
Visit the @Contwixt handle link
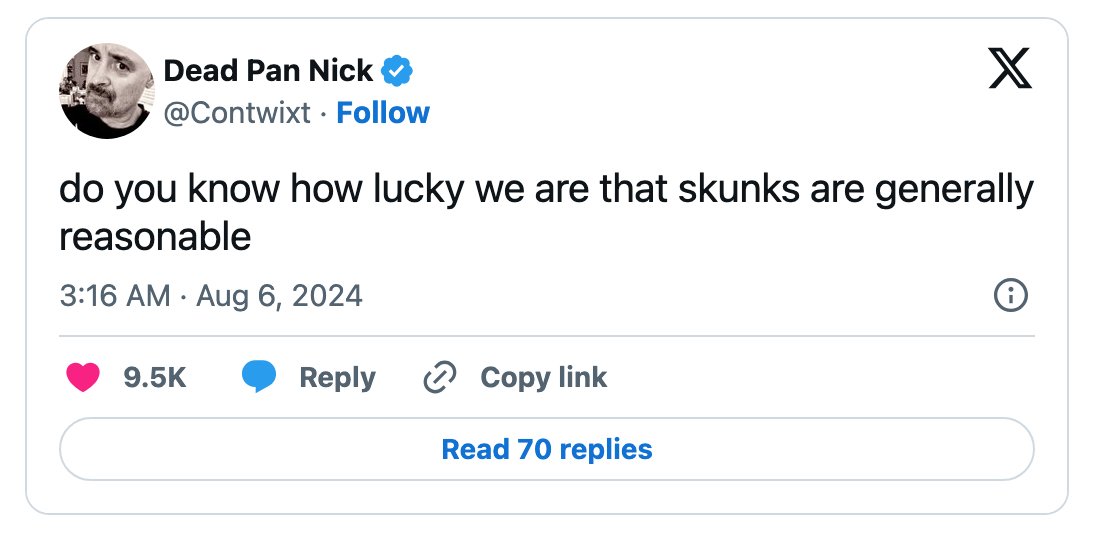tap(237, 113)
